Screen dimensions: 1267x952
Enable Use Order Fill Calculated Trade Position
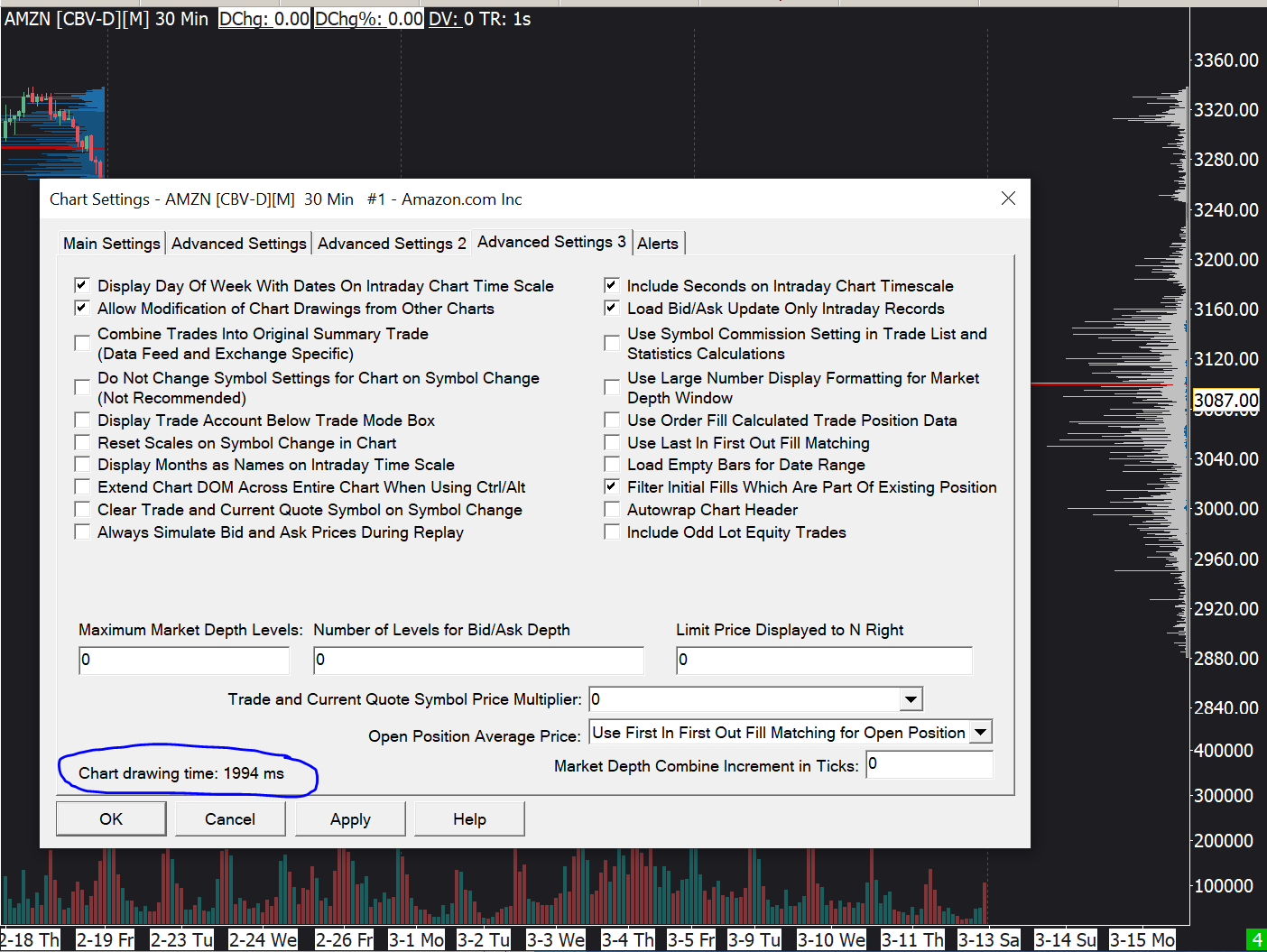click(612, 421)
